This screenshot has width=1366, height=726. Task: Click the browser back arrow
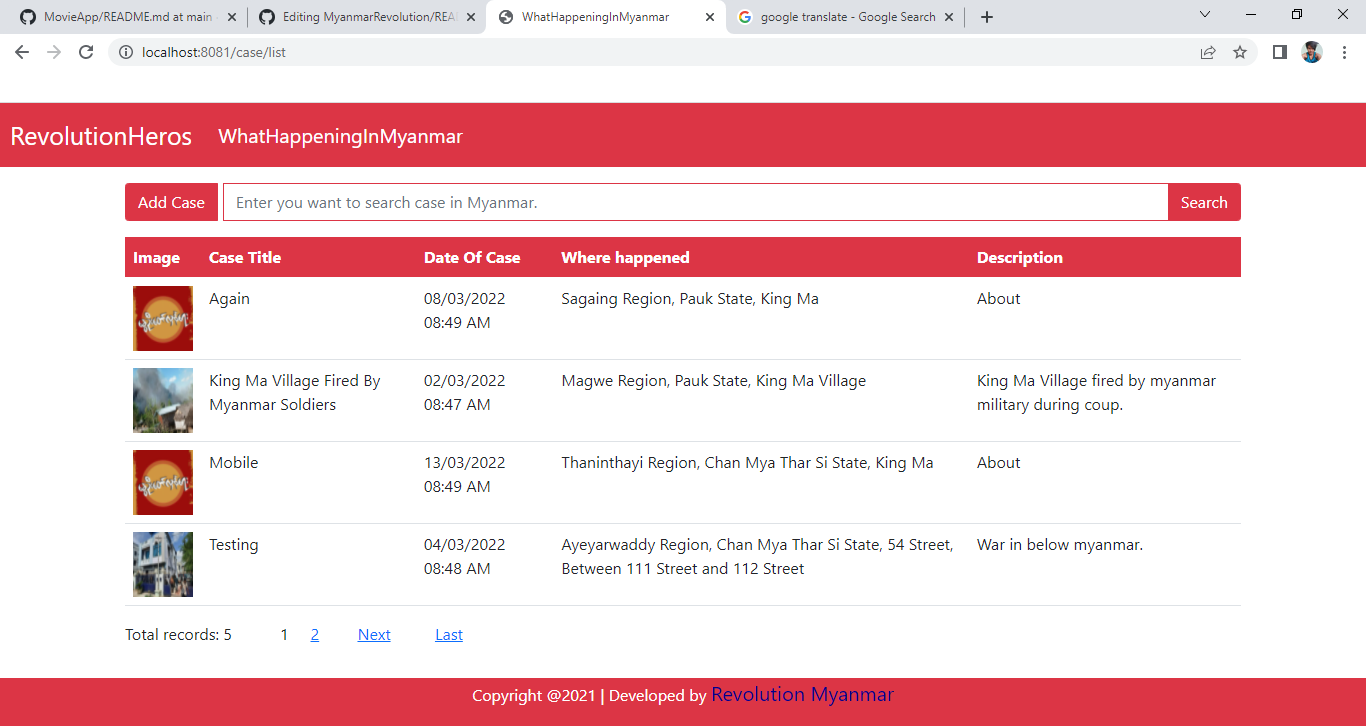(21, 52)
